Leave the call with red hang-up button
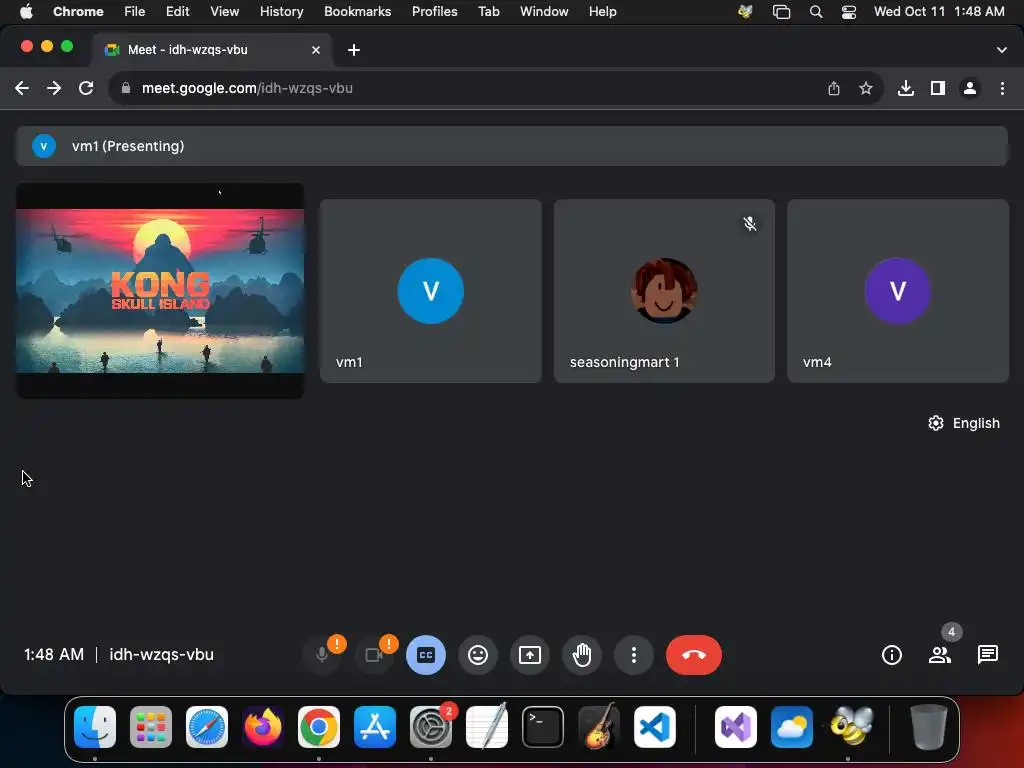The image size is (1024, 768). [694, 654]
